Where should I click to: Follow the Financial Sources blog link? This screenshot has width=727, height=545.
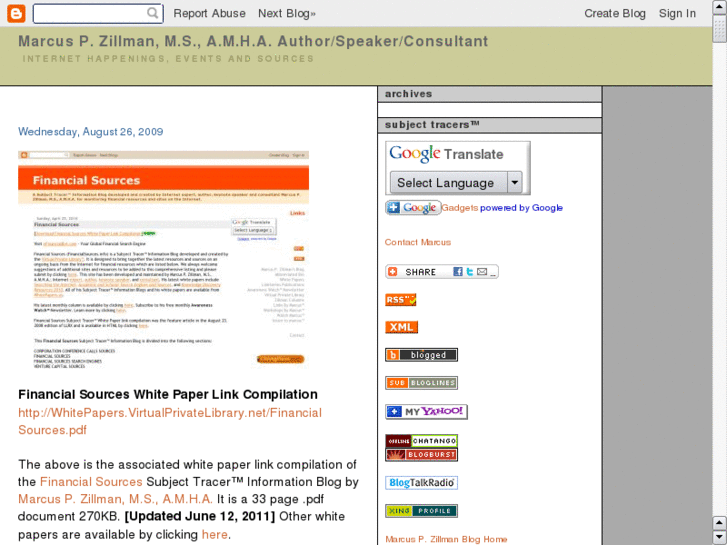pos(91,482)
